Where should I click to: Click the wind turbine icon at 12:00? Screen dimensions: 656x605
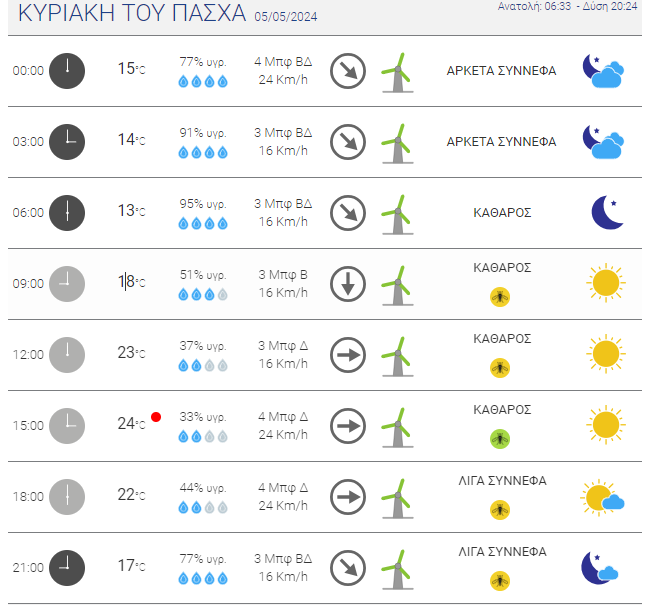click(x=397, y=356)
